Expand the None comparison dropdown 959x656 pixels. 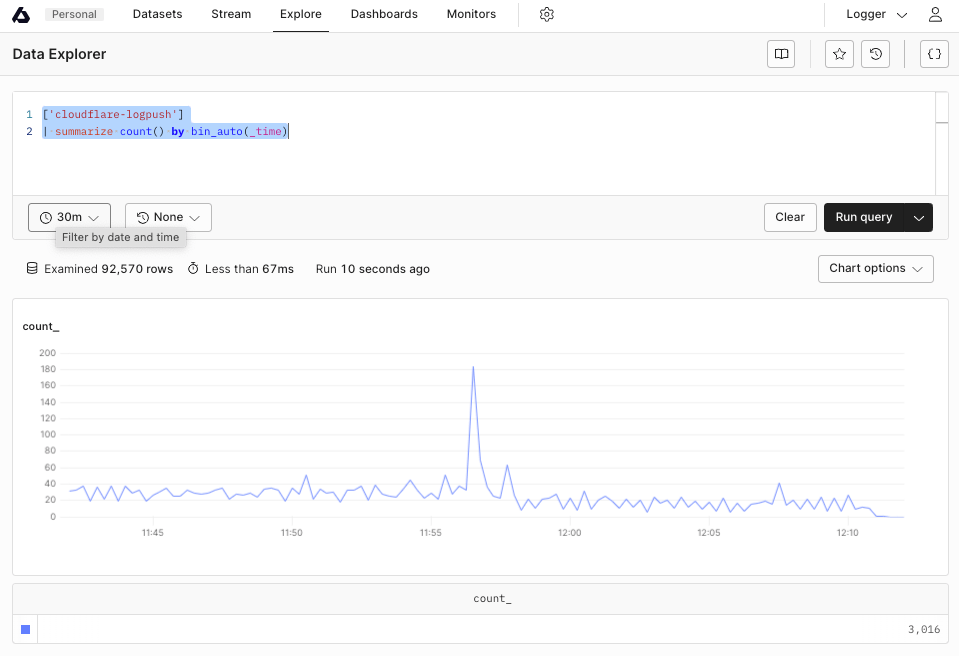[168, 217]
